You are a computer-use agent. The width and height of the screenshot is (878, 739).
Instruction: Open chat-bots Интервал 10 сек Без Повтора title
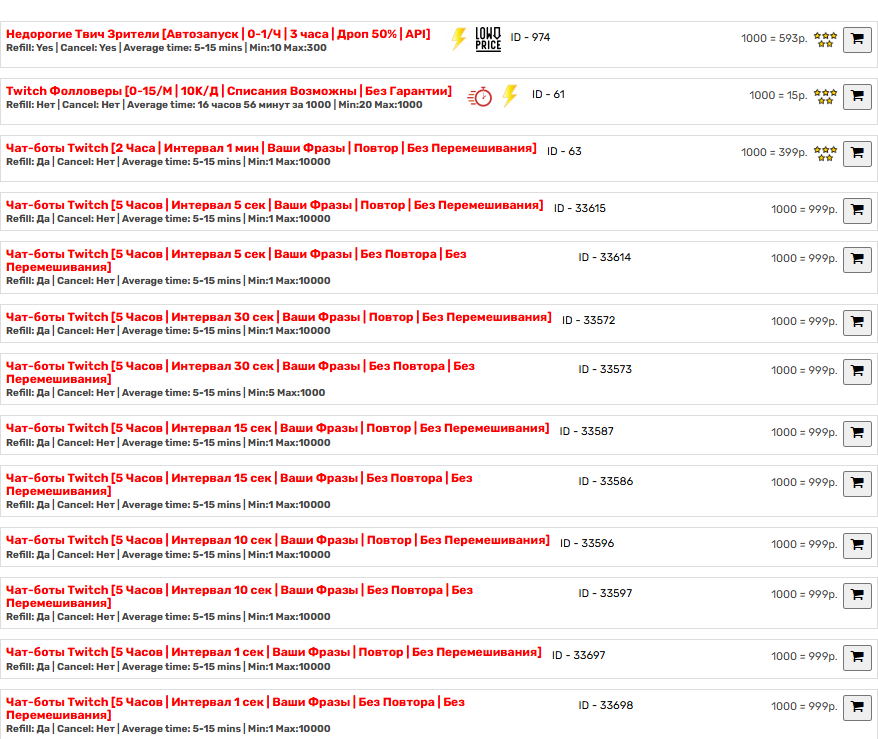click(240, 596)
